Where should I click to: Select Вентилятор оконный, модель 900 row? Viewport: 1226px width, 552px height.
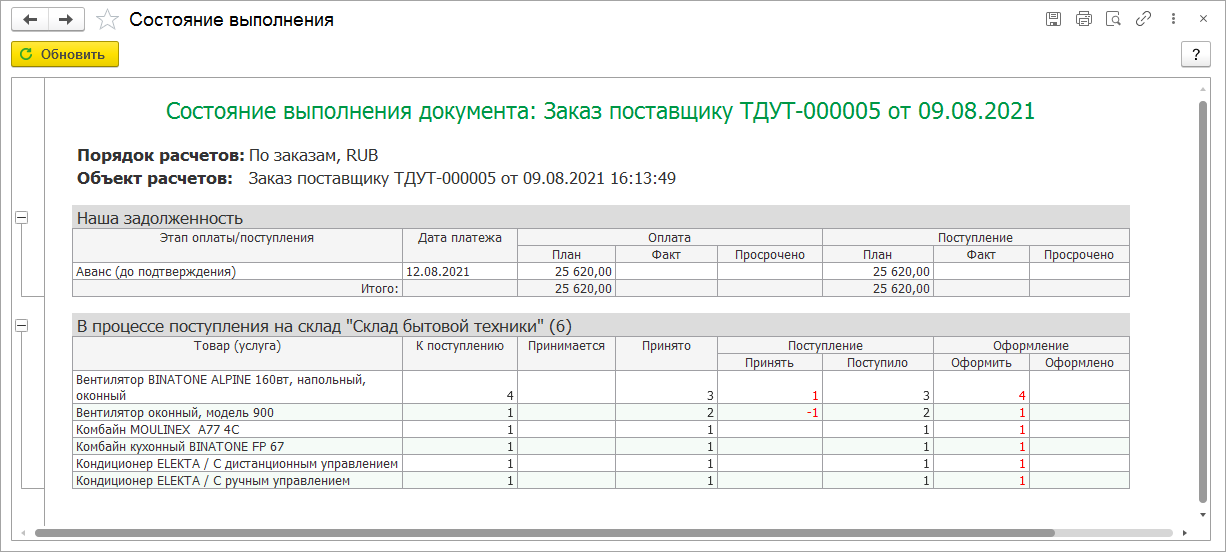tap(601, 412)
